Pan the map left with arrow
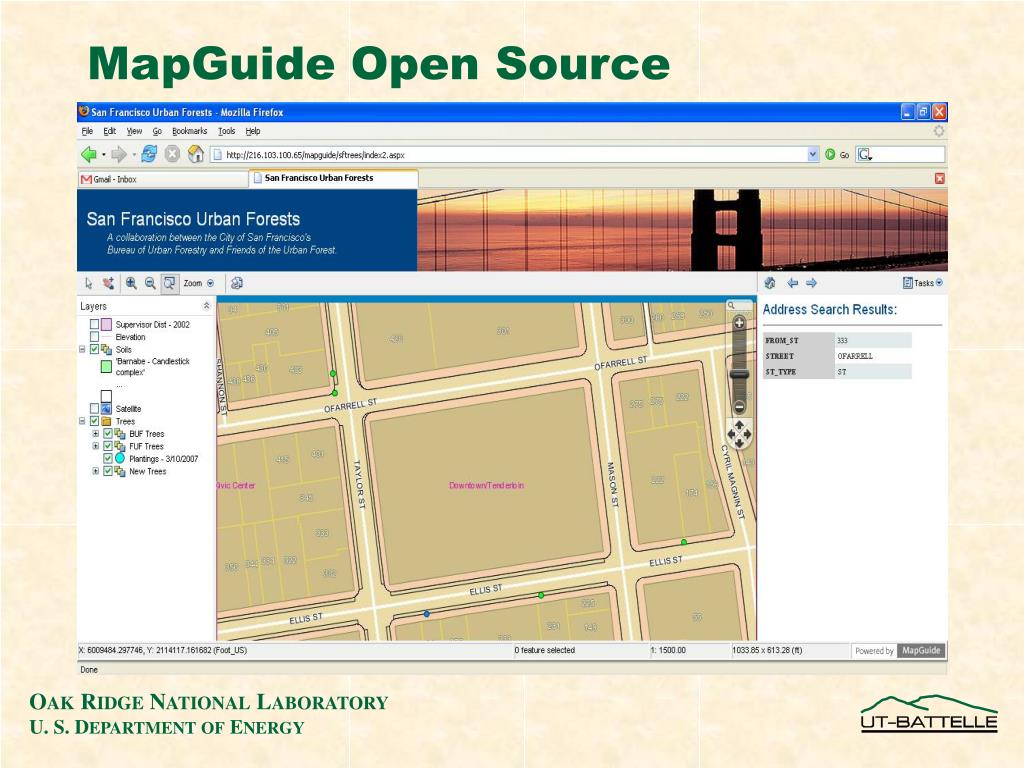 tap(731, 434)
